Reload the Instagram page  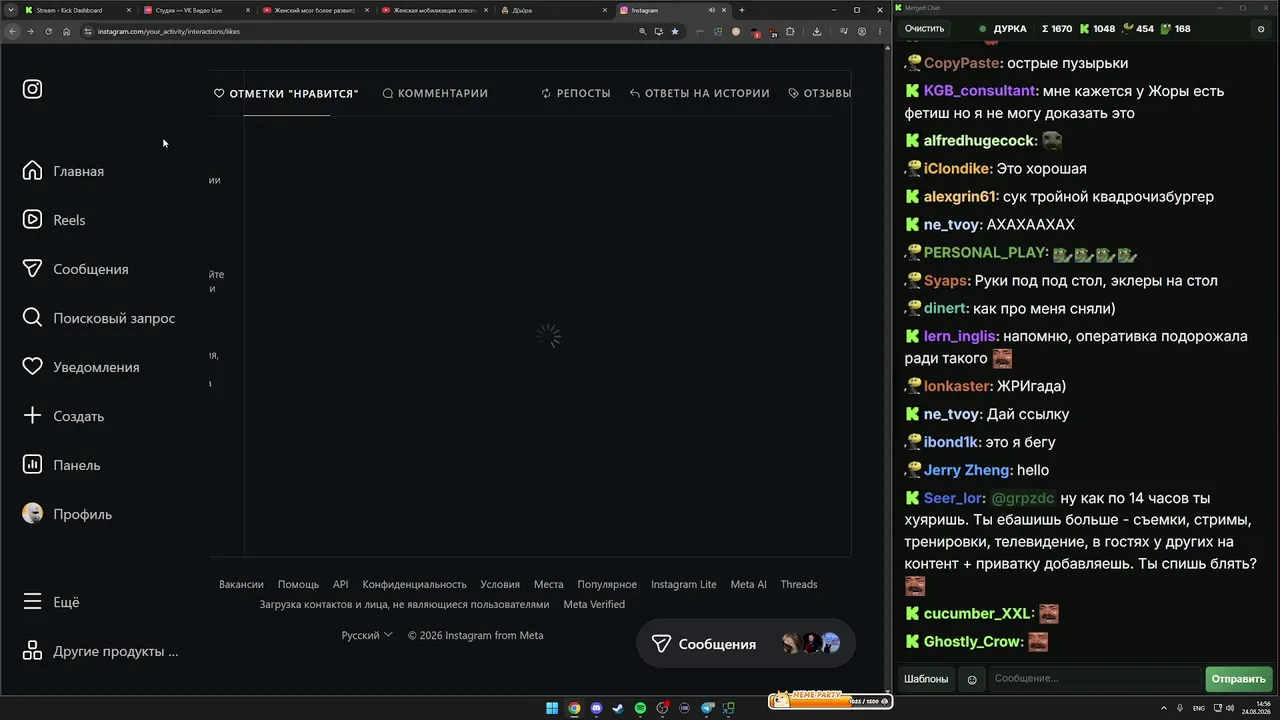click(48, 31)
